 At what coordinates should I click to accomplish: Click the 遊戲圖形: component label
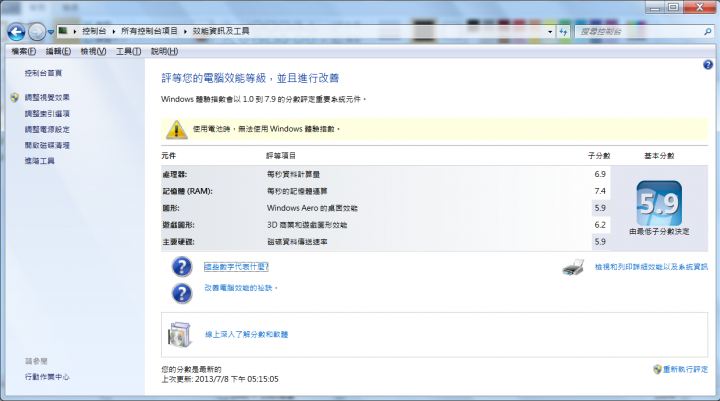[x=178, y=225]
